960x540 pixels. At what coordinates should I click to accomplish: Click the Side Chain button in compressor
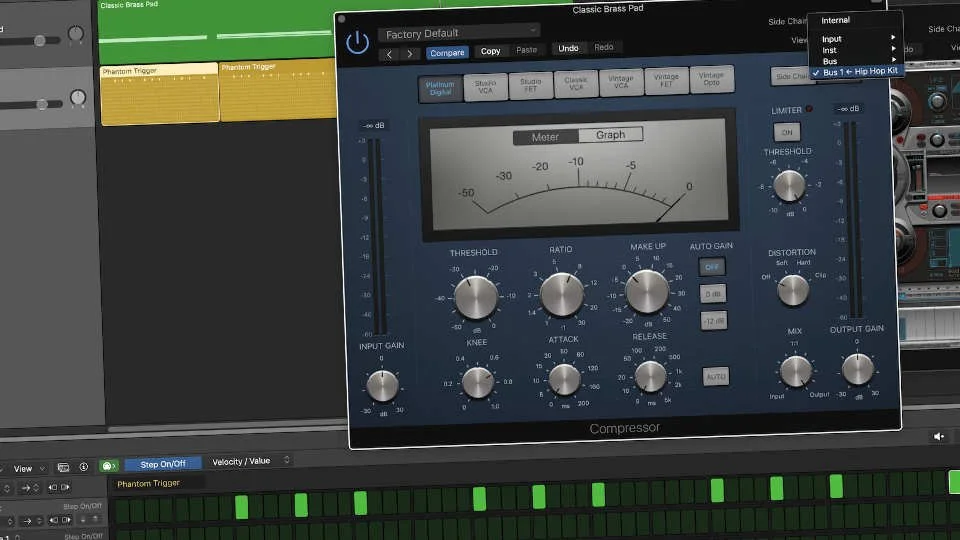point(792,76)
